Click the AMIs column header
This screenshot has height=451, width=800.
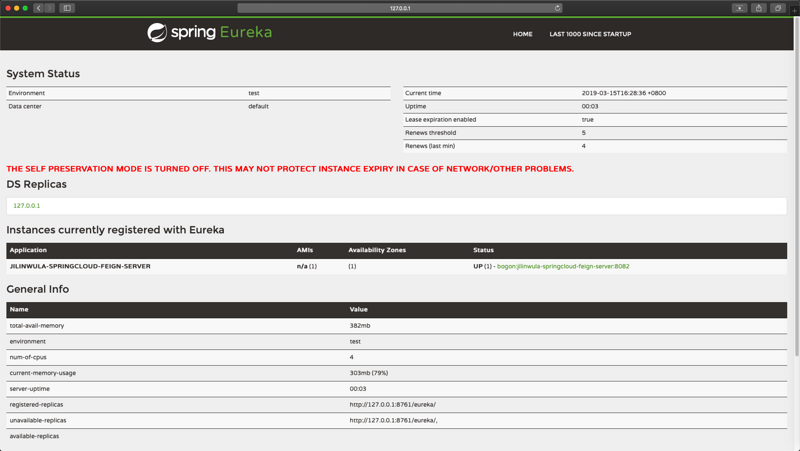point(305,250)
